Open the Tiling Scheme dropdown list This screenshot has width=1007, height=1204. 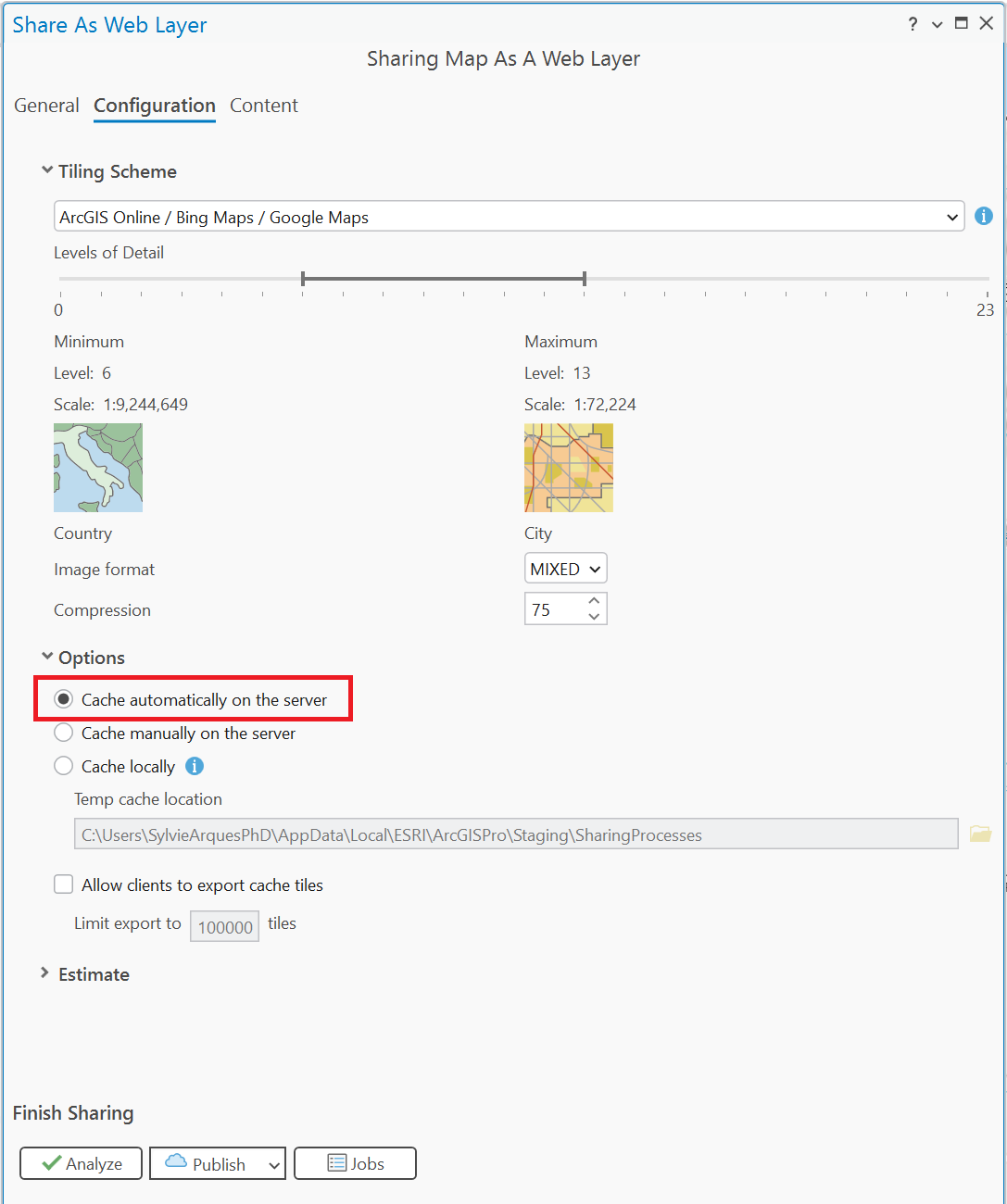click(509, 217)
